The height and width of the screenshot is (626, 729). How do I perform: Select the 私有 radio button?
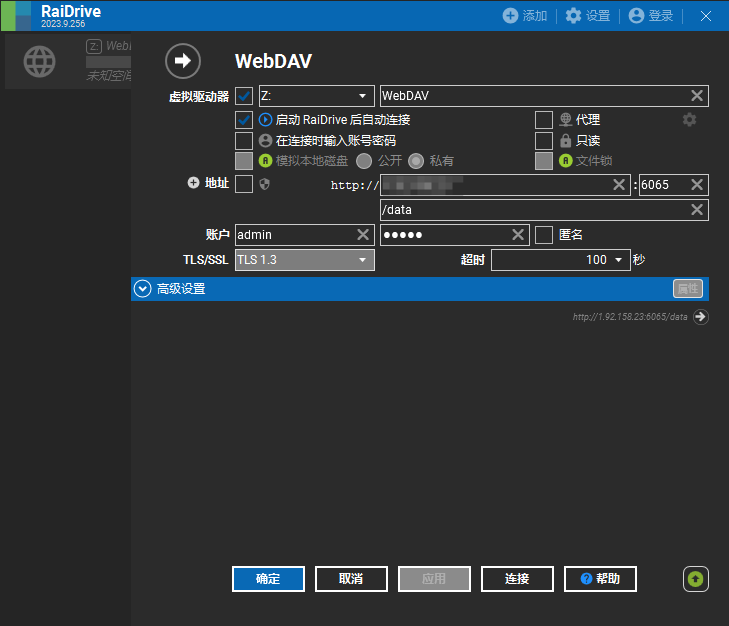(x=416, y=161)
